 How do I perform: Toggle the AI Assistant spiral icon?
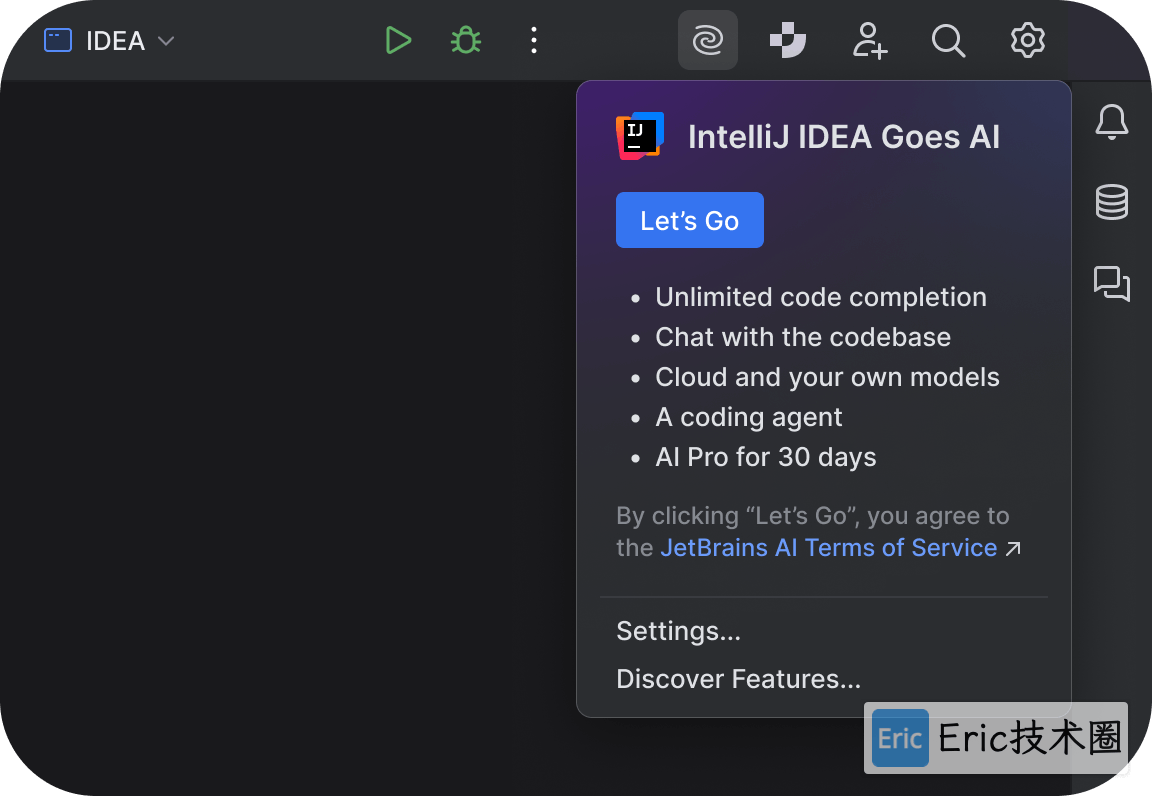[x=708, y=40]
